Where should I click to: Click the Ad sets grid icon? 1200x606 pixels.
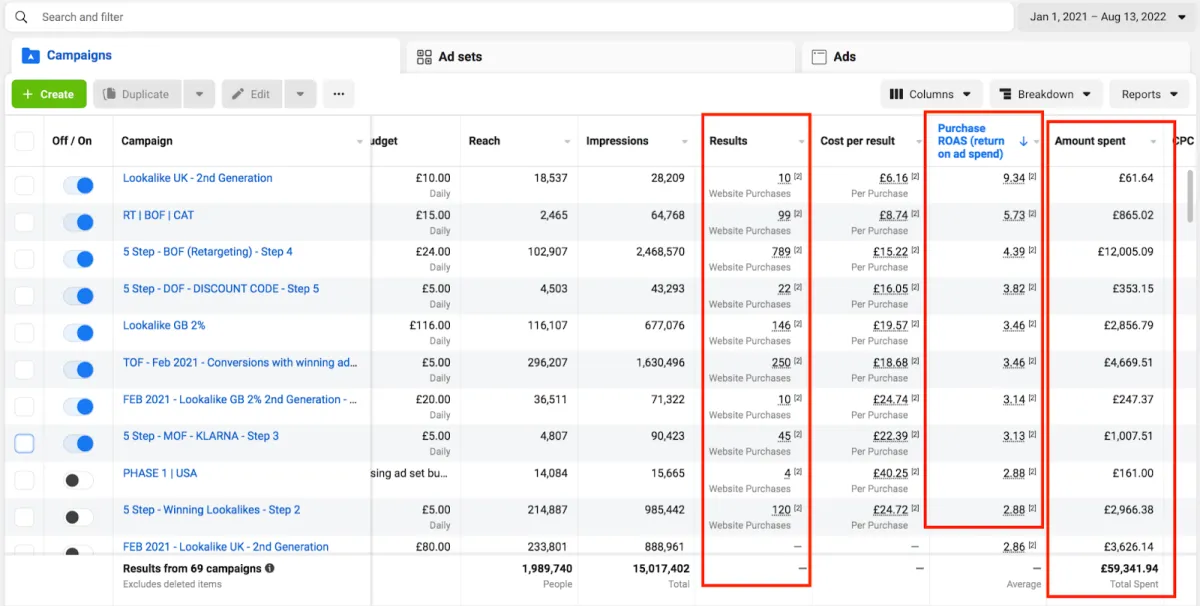point(424,57)
